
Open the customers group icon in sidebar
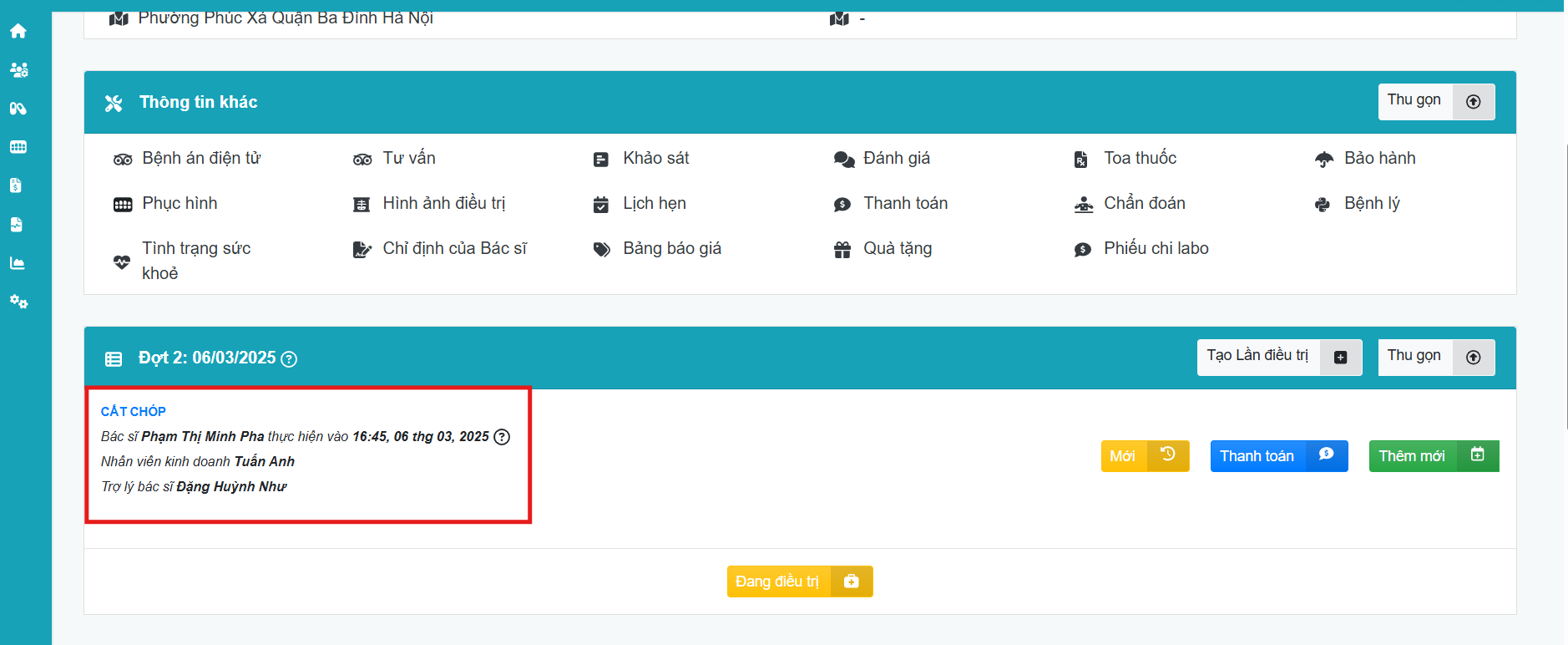click(x=18, y=70)
